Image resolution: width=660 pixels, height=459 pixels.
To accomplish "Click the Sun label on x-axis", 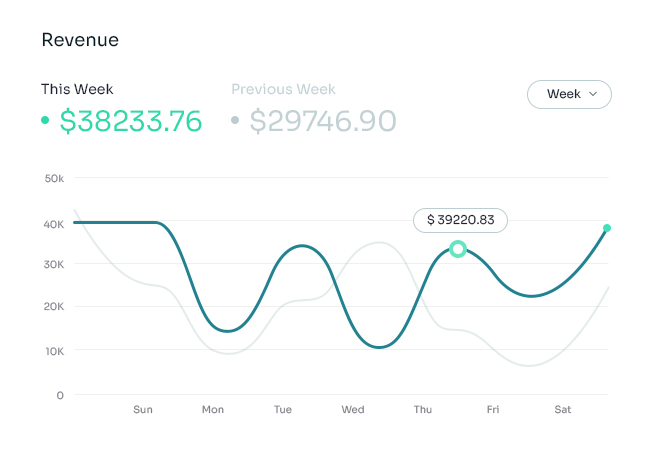I will pyautogui.click(x=143, y=409).
